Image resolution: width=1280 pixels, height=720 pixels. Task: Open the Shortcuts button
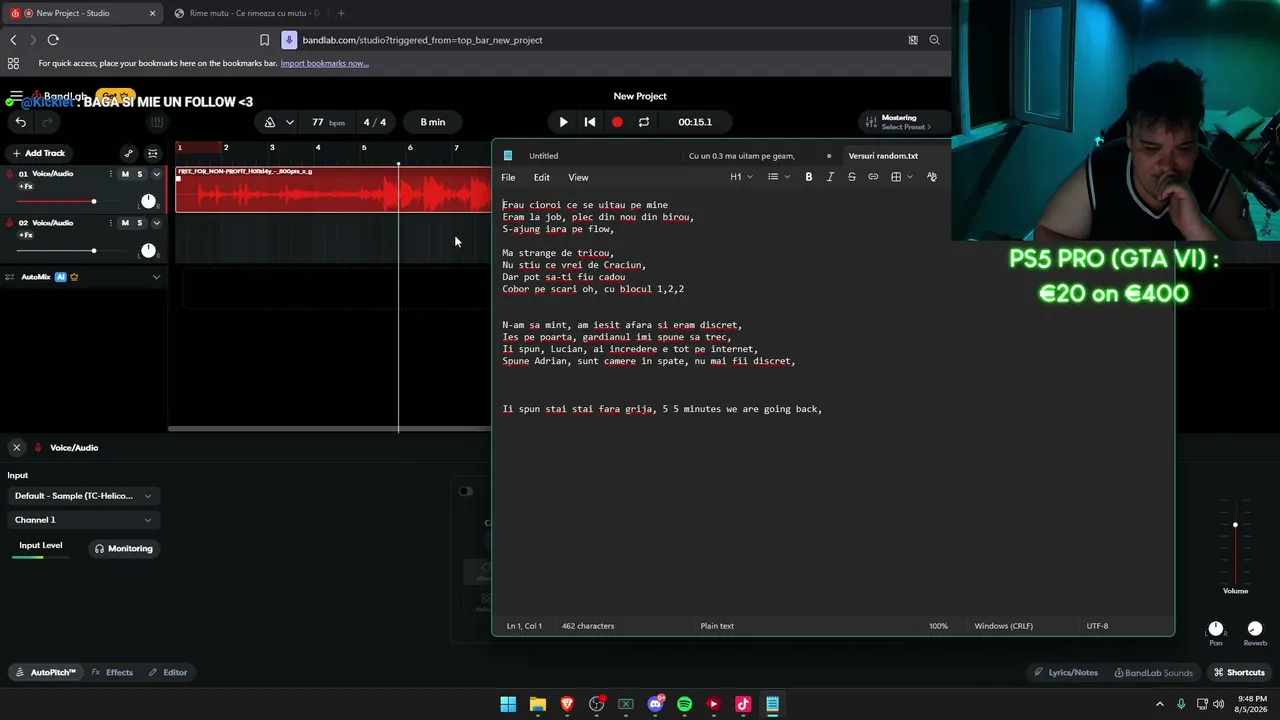[x=1239, y=673]
